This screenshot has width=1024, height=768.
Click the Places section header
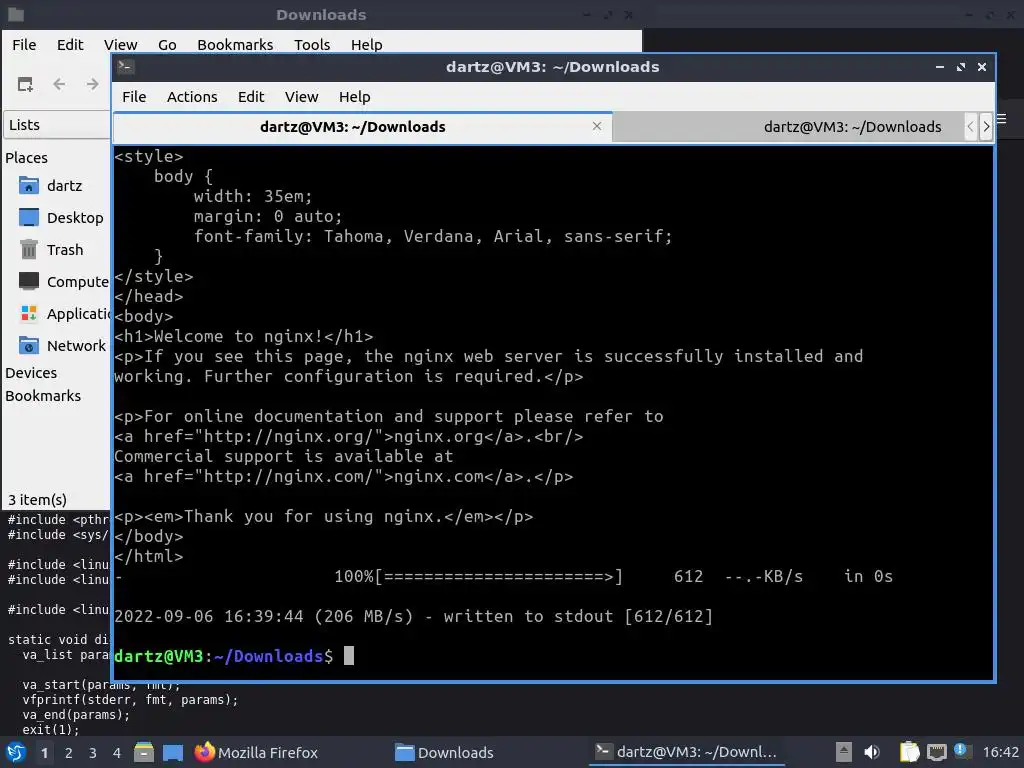coord(26,158)
